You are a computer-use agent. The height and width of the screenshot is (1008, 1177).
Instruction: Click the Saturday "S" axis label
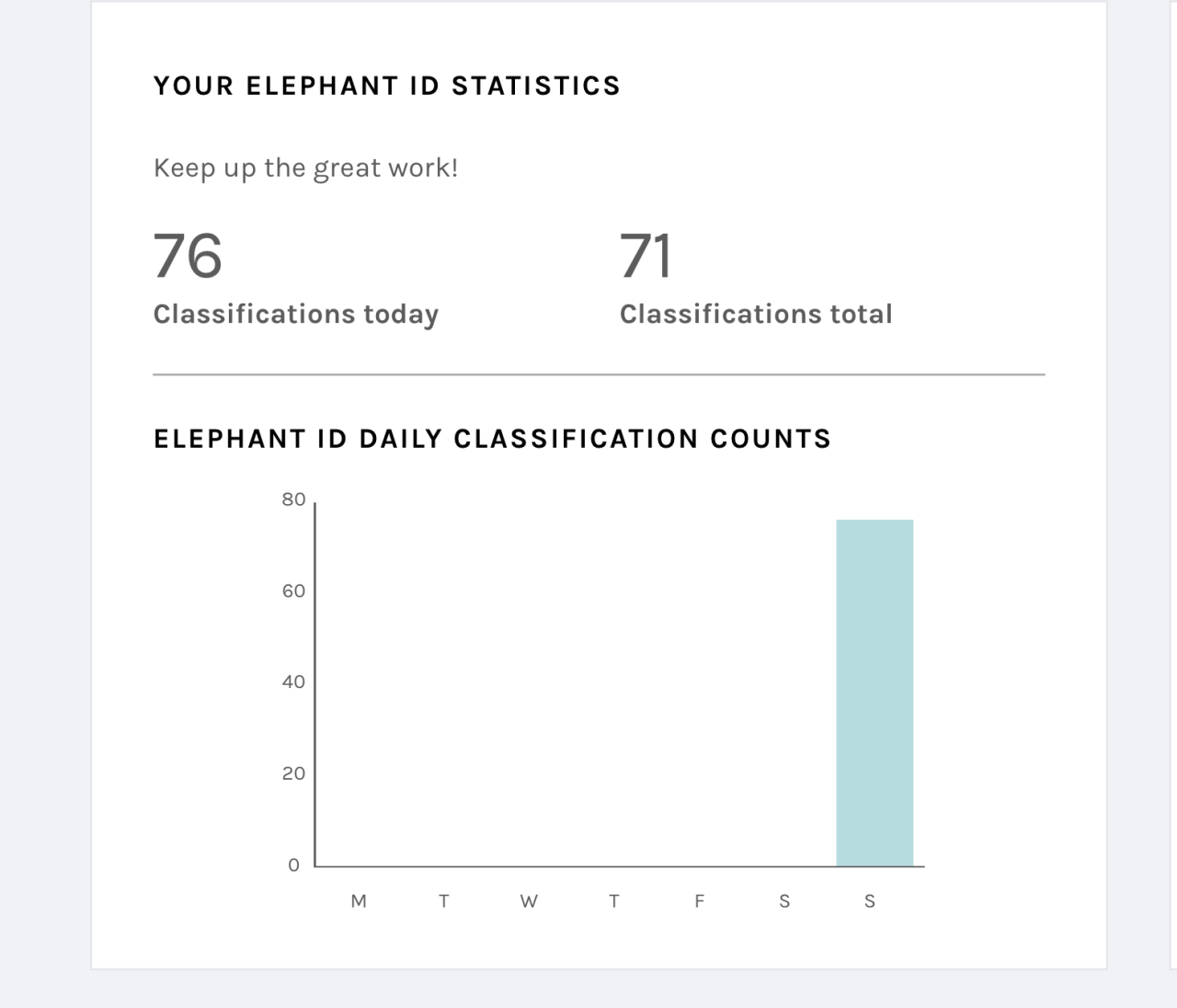[784, 901]
